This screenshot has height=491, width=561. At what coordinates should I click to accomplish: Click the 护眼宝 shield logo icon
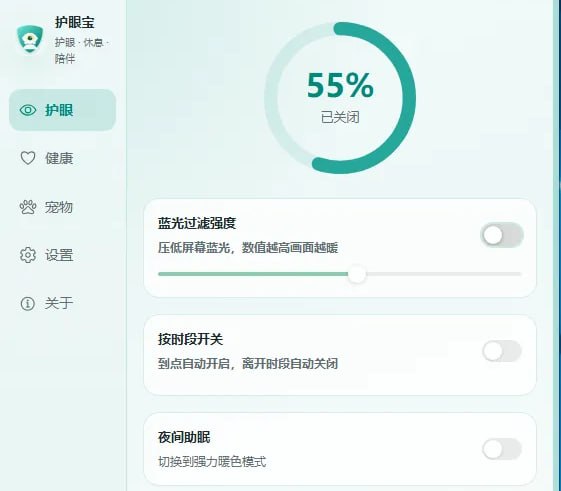tap(30, 39)
